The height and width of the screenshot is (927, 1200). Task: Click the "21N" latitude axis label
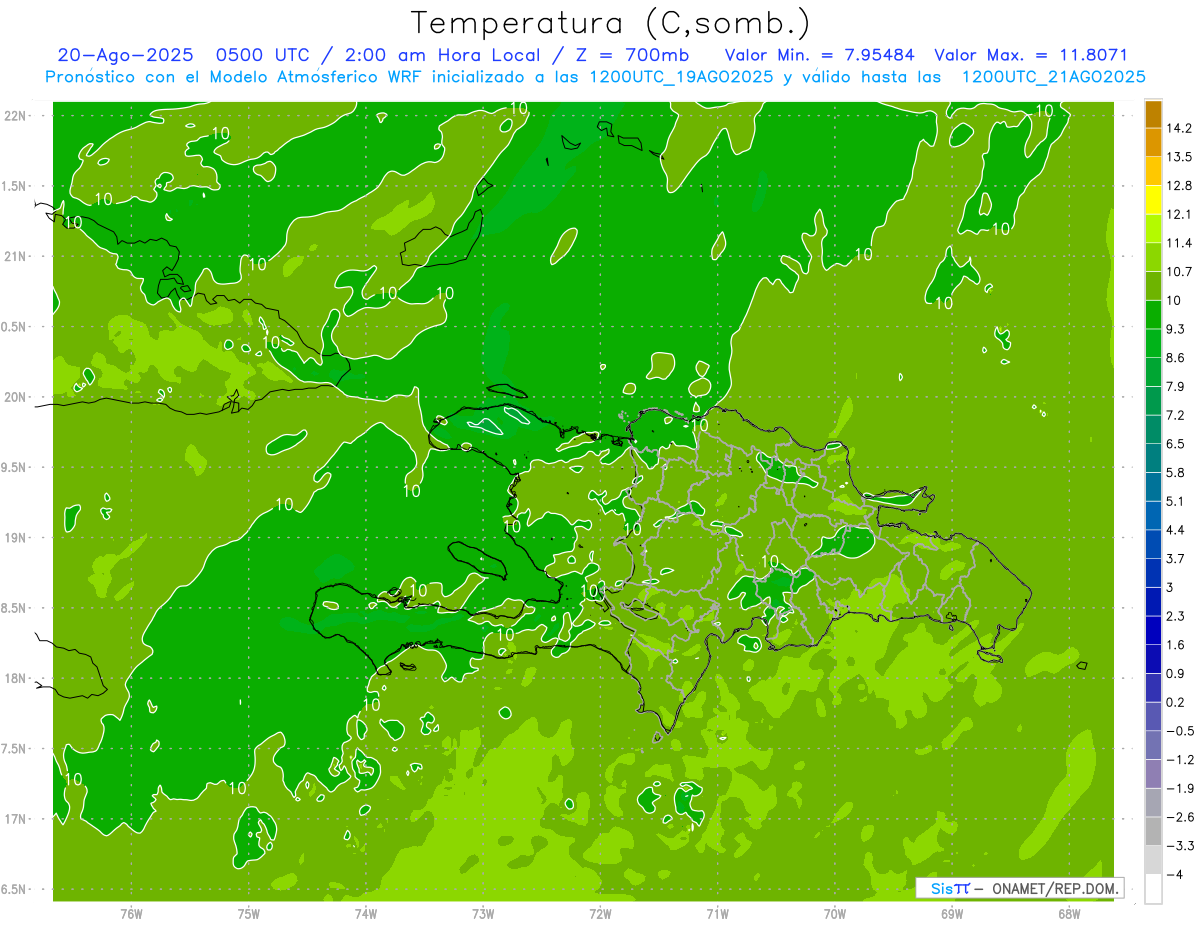pos(16,257)
